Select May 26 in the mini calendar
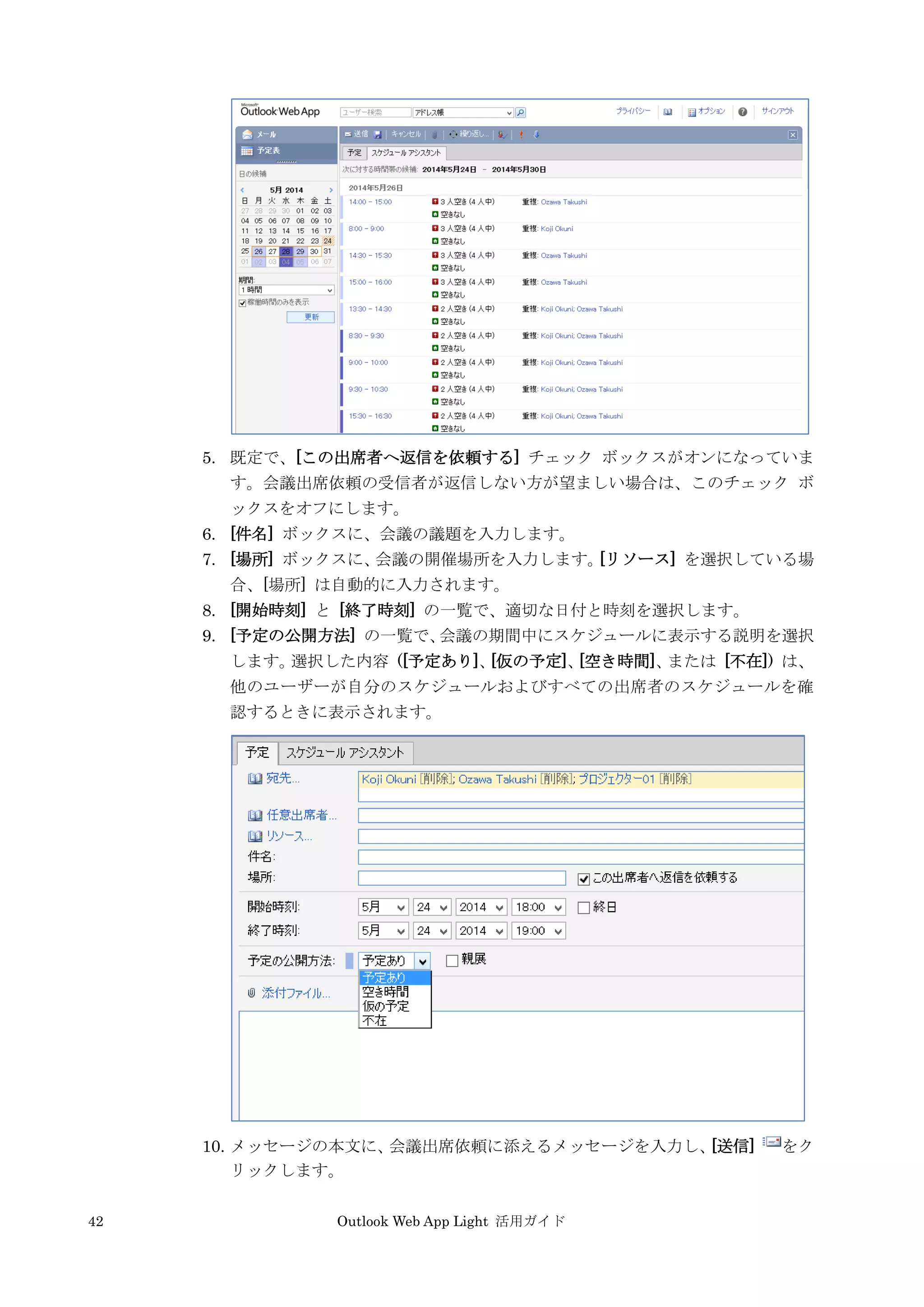This screenshot has width=924, height=1307. pyautogui.click(x=259, y=252)
